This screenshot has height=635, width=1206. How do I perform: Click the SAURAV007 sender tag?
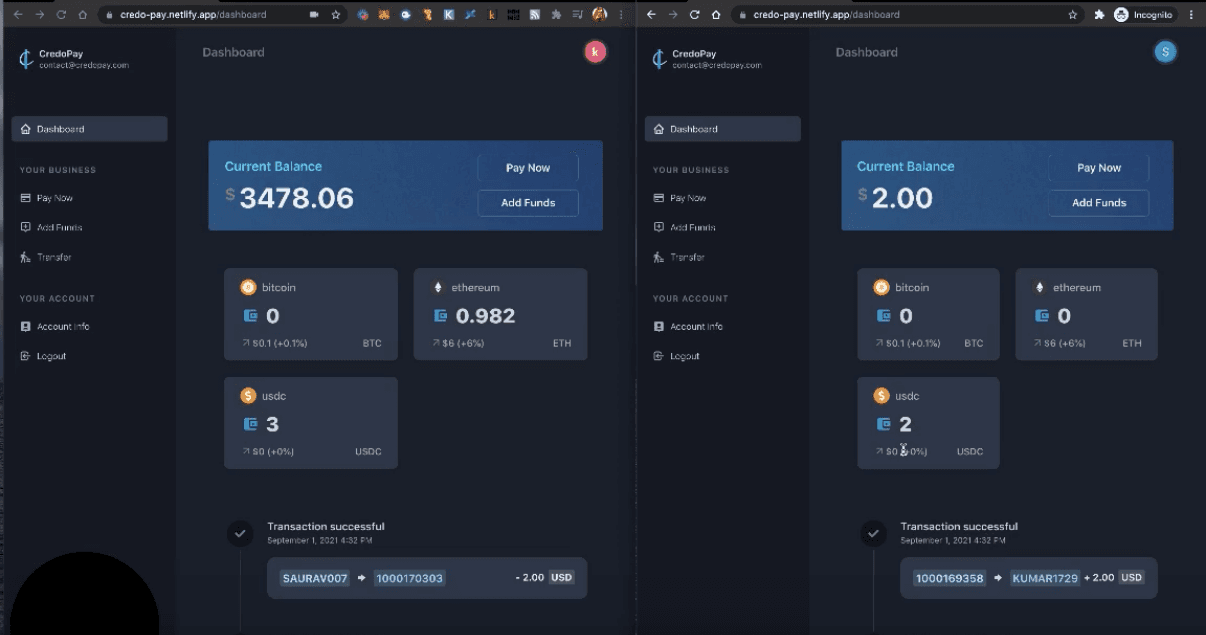tap(315, 578)
